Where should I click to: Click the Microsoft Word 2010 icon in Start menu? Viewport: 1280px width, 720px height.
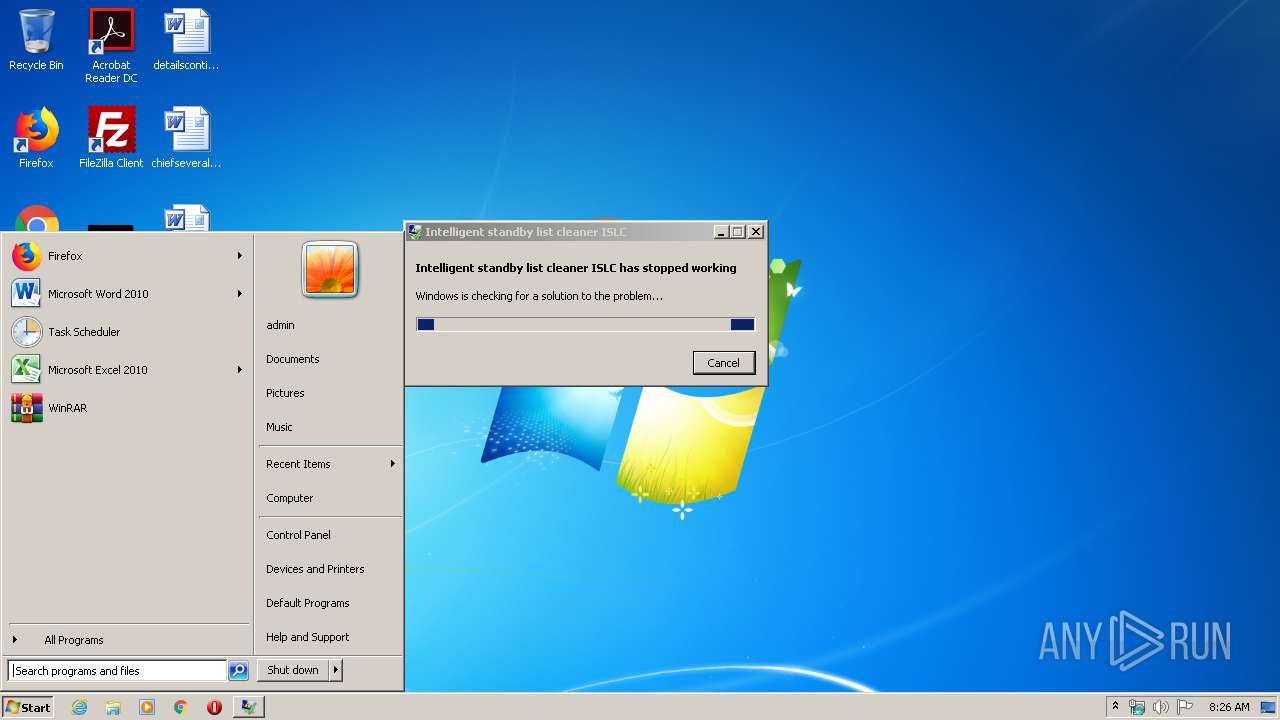coord(27,294)
